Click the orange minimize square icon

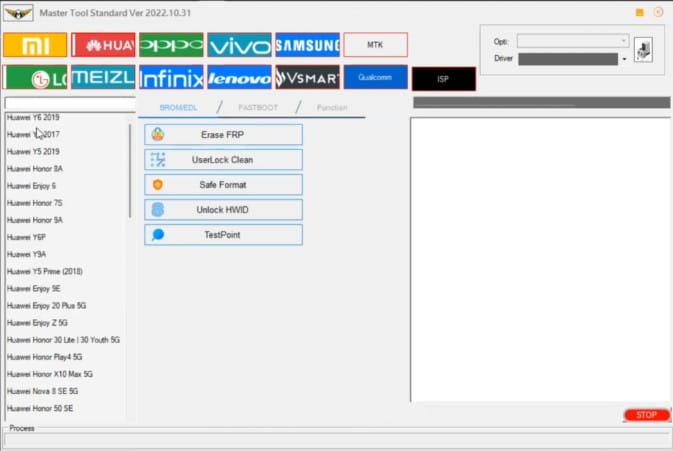(640, 12)
